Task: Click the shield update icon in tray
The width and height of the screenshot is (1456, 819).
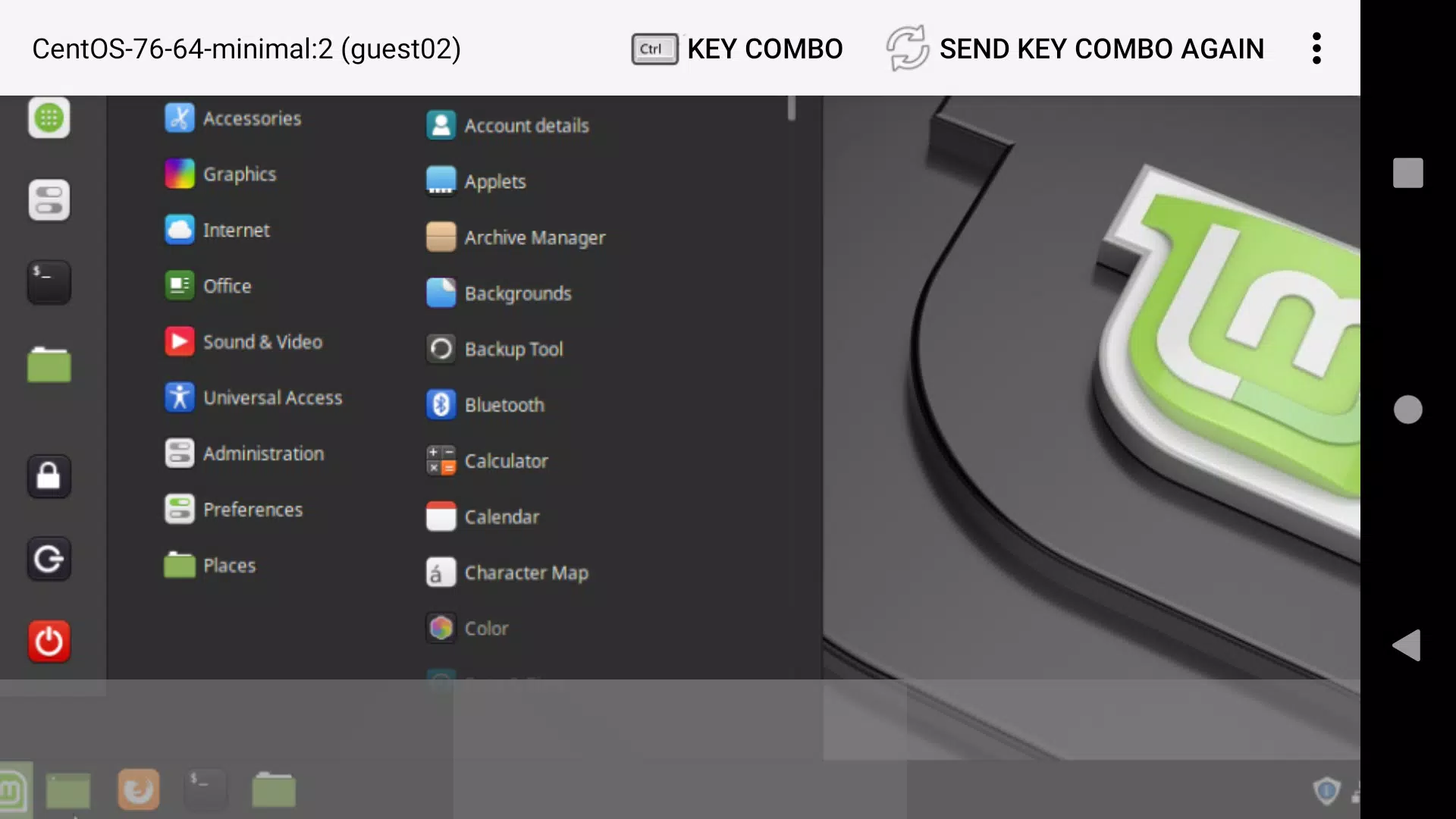Action: [x=1326, y=791]
